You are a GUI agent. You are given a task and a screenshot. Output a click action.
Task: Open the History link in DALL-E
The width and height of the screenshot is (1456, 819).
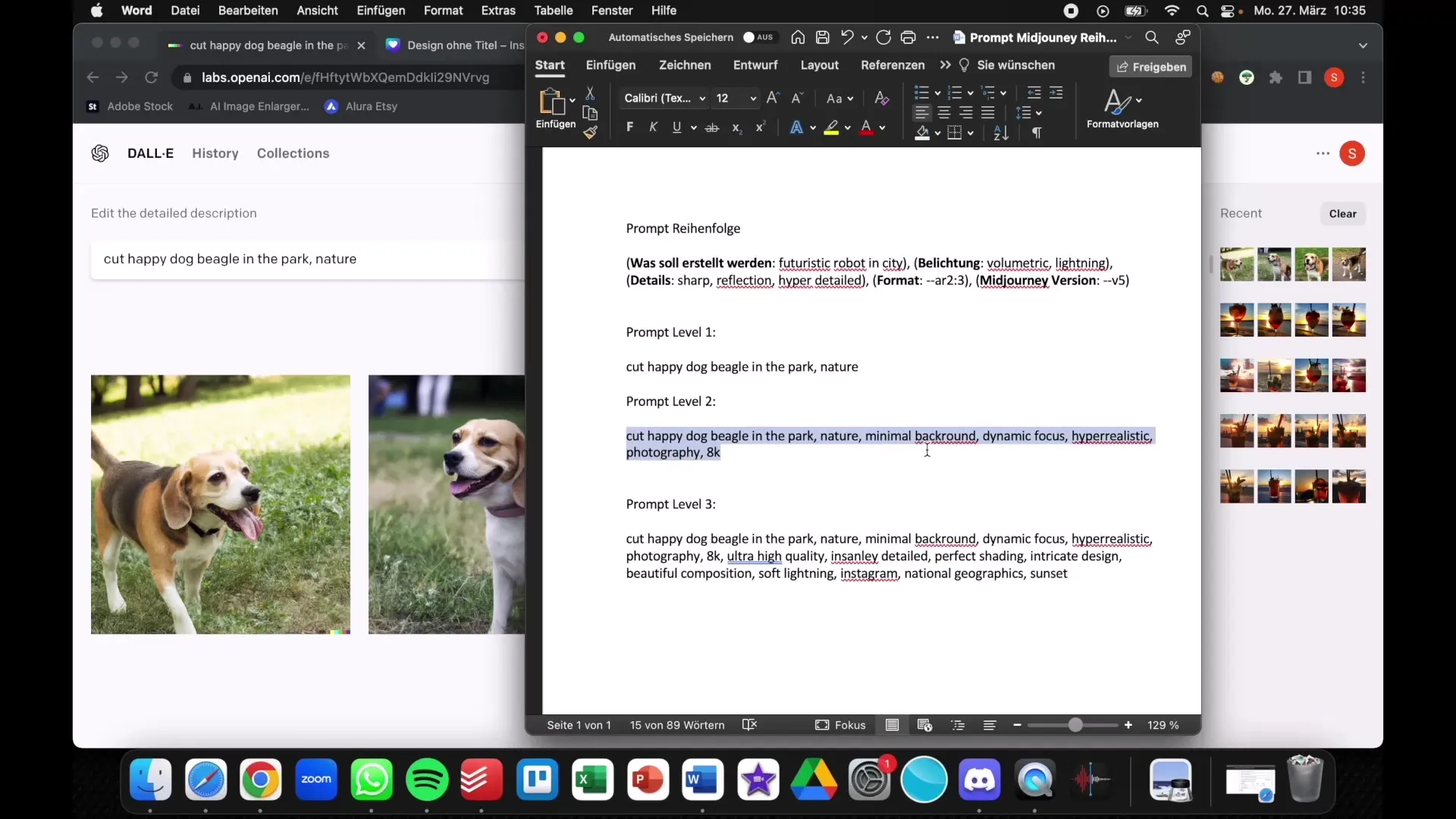point(215,153)
